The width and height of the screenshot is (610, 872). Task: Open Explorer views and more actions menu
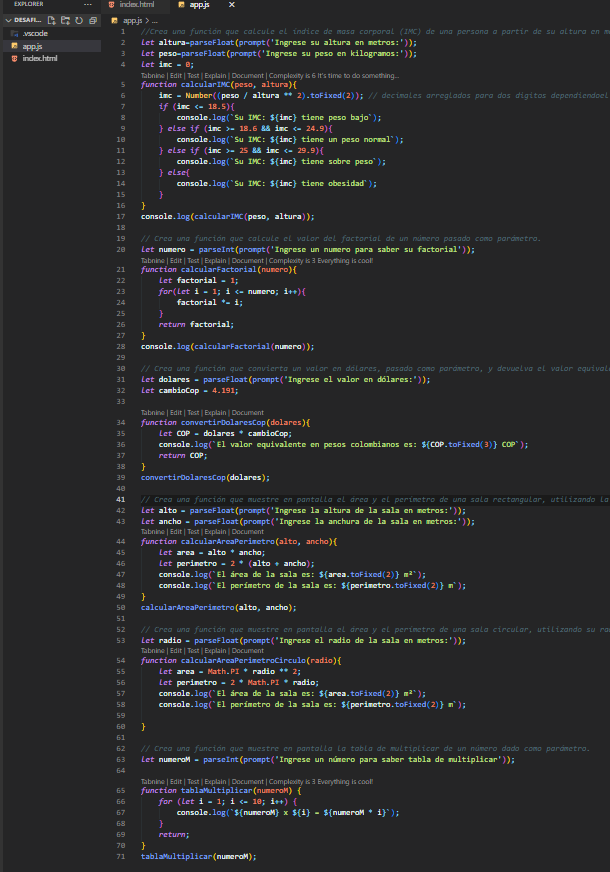[88, 4]
